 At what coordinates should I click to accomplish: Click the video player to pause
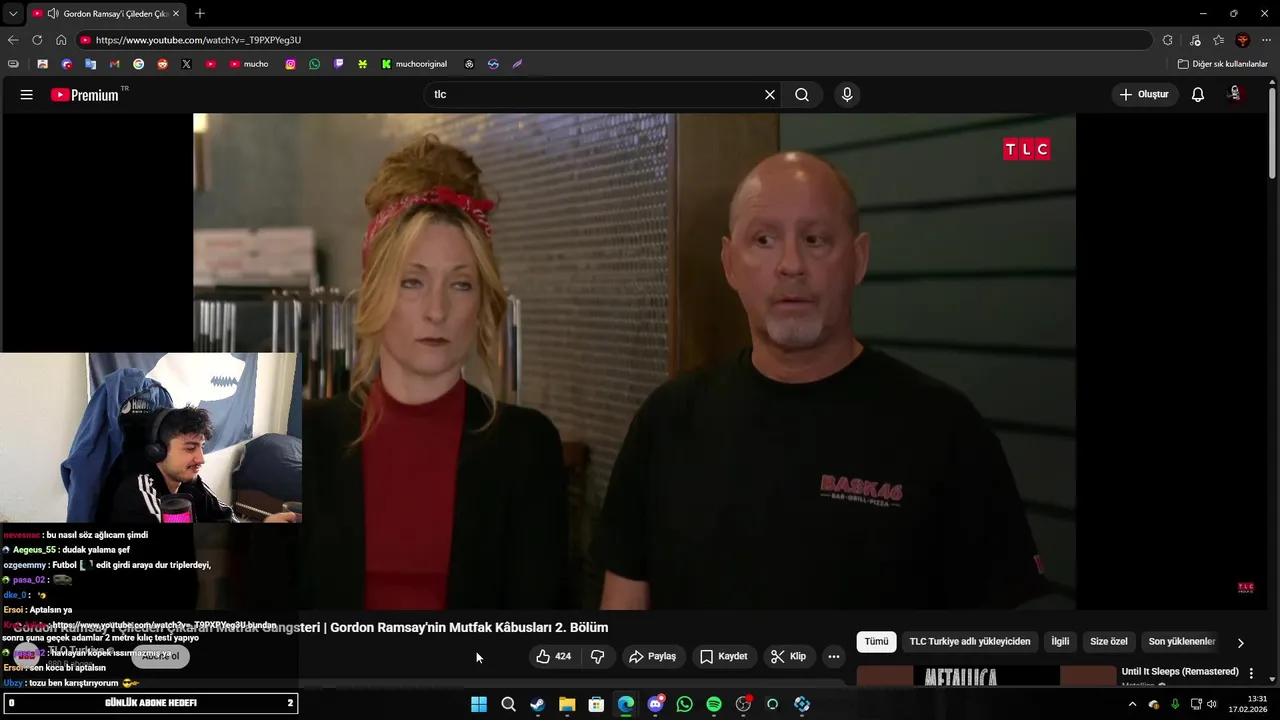click(634, 360)
